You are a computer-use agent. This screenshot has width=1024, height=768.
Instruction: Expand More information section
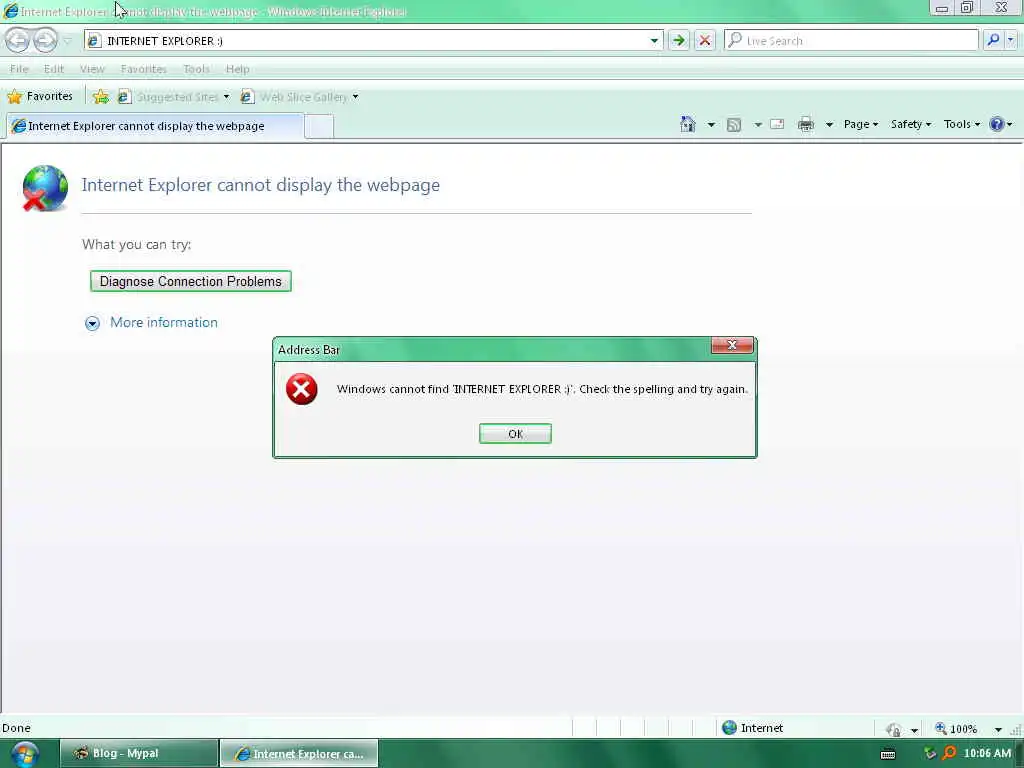(151, 323)
